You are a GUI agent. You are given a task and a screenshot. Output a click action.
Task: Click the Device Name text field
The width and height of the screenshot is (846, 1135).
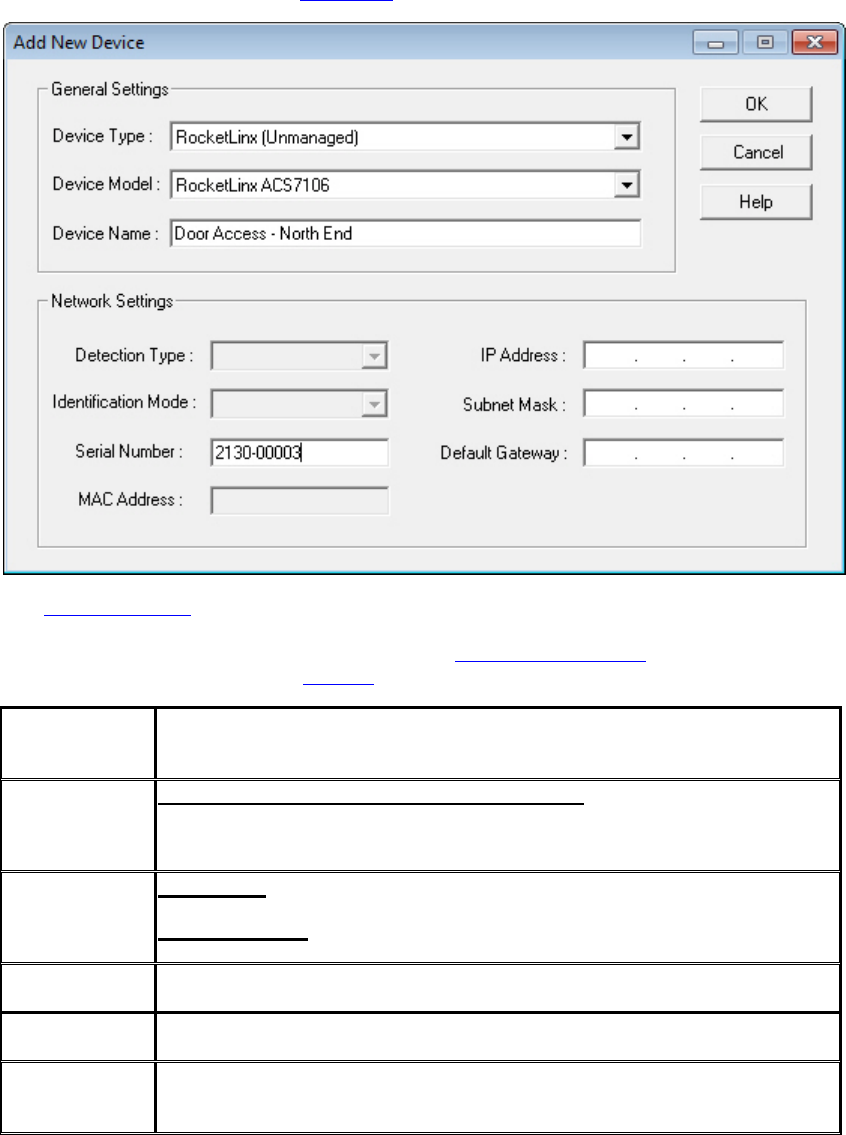click(x=405, y=234)
